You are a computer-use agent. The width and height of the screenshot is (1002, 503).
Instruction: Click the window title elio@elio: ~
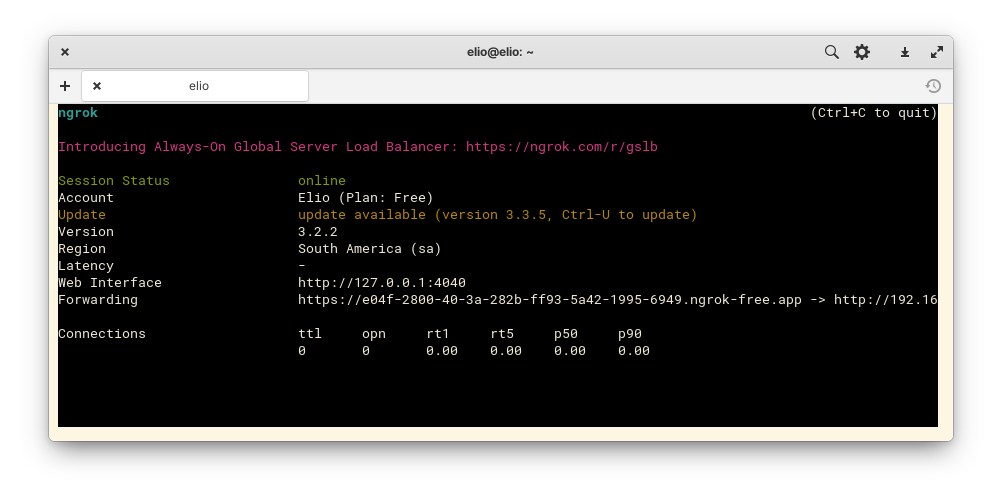tap(500, 52)
